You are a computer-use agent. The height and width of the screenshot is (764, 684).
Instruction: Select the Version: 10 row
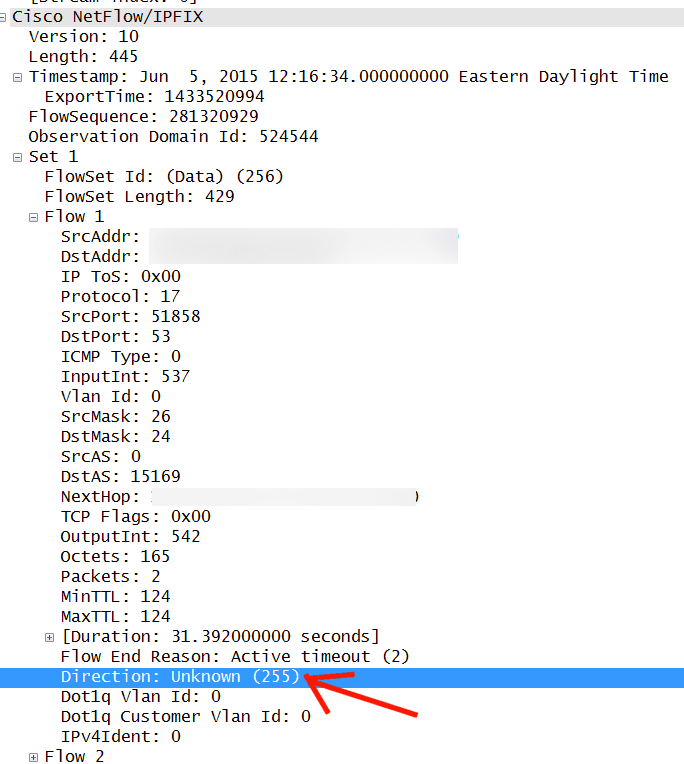(x=84, y=37)
